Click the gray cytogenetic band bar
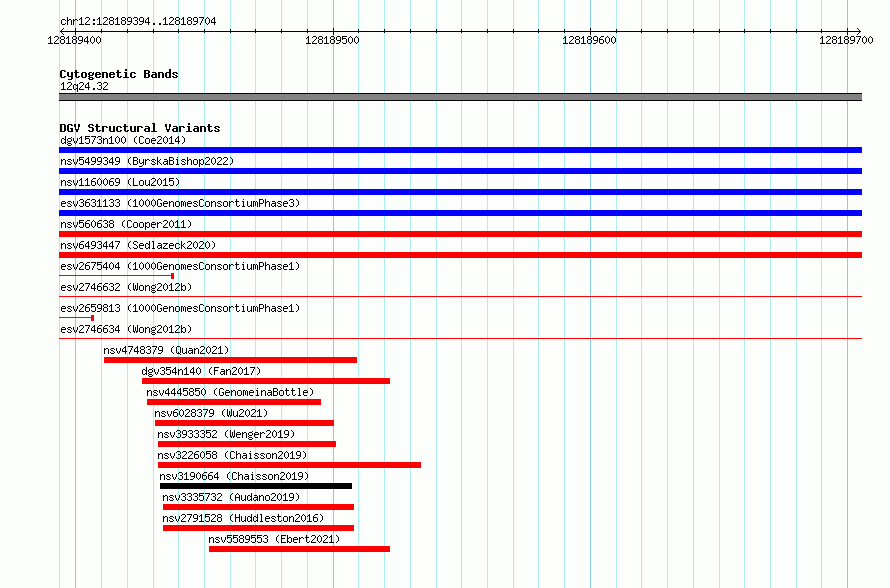 (460, 97)
